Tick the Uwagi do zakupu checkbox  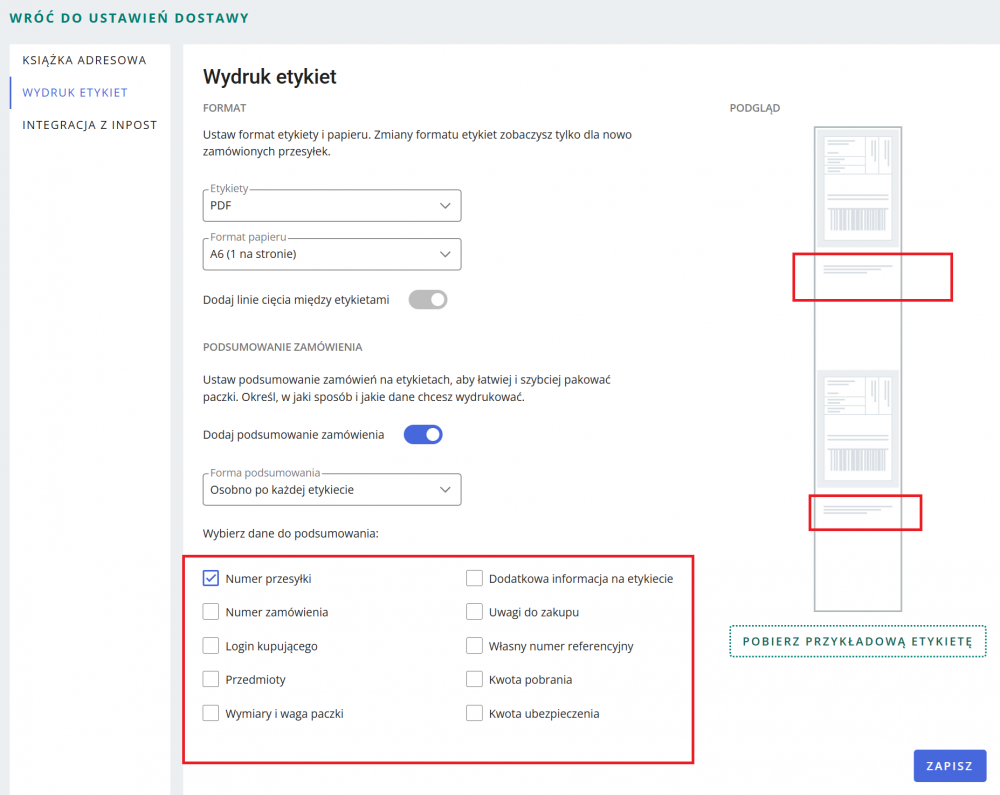click(x=474, y=612)
